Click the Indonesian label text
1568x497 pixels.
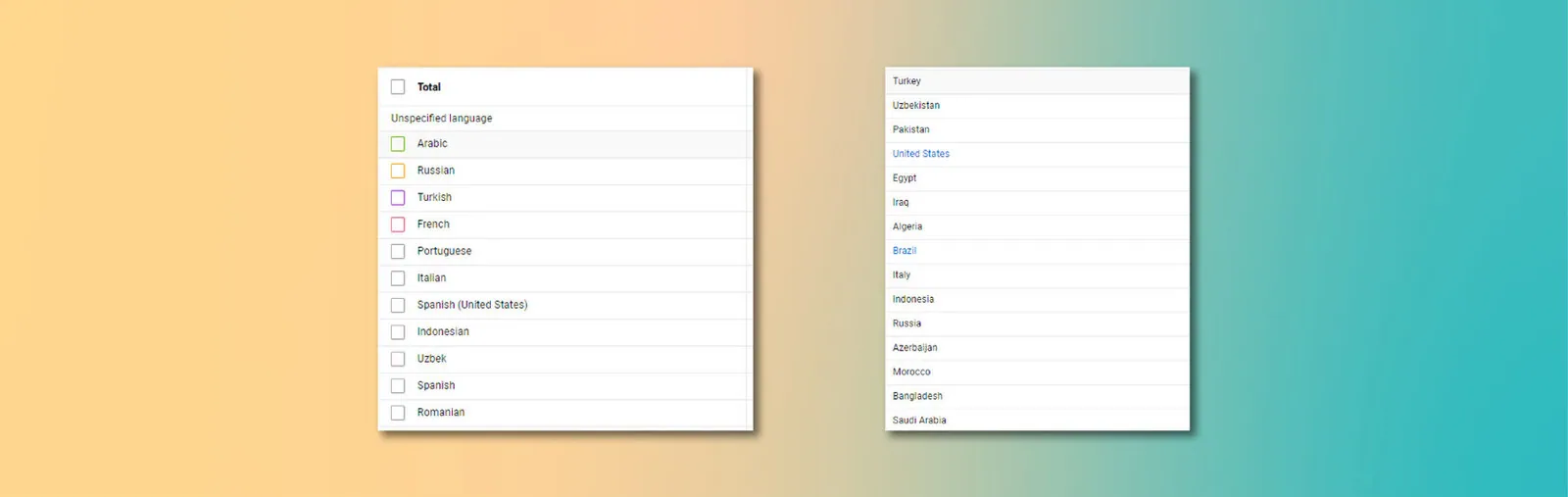tap(443, 332)
